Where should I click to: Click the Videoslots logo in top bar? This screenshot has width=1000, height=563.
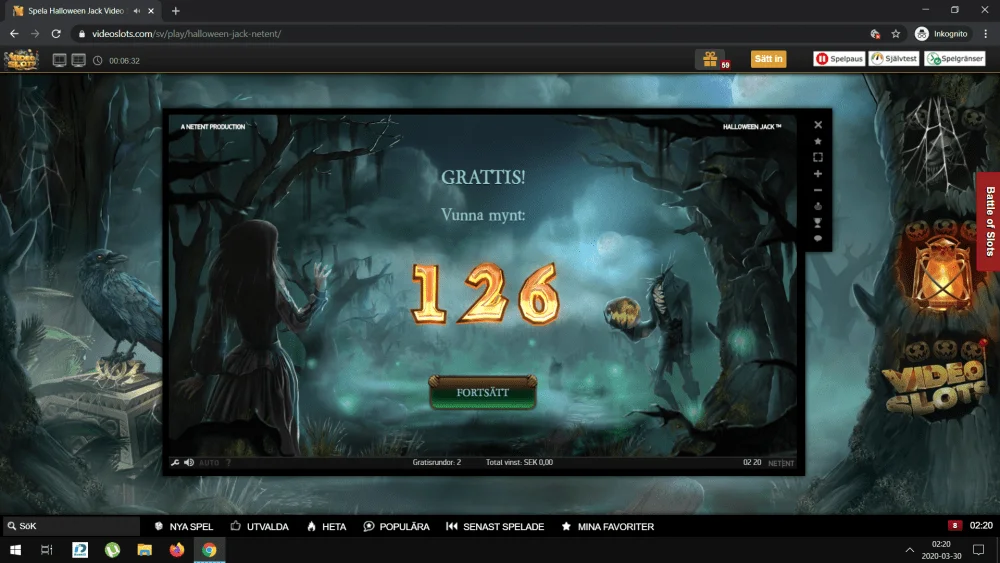pyautogui.click(x=21, y=60)
